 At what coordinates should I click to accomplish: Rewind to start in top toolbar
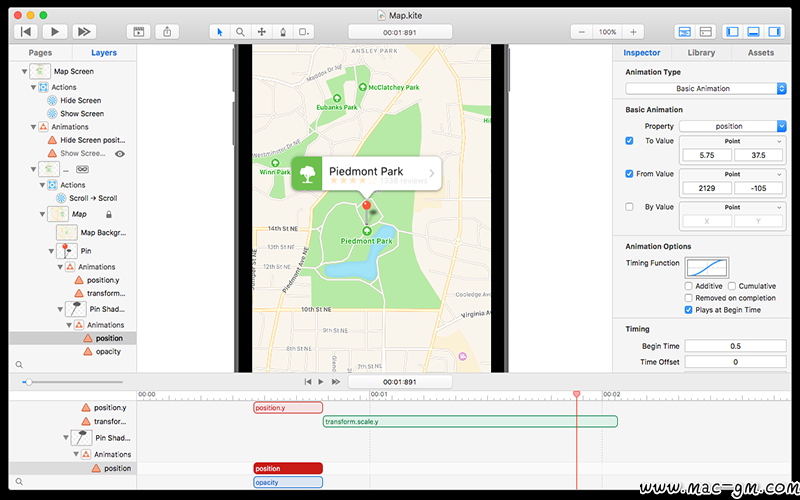[26, 32]
